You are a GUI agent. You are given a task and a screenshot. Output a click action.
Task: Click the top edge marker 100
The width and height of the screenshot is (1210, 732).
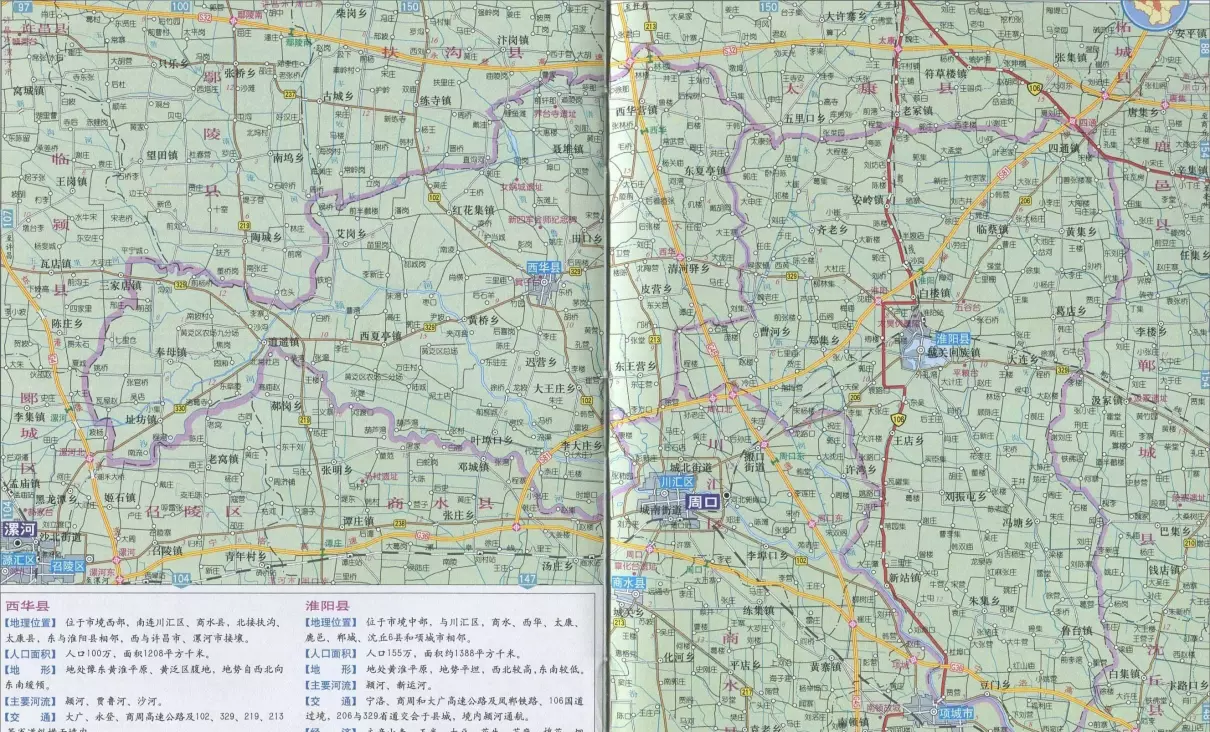[x=179, y=7]
